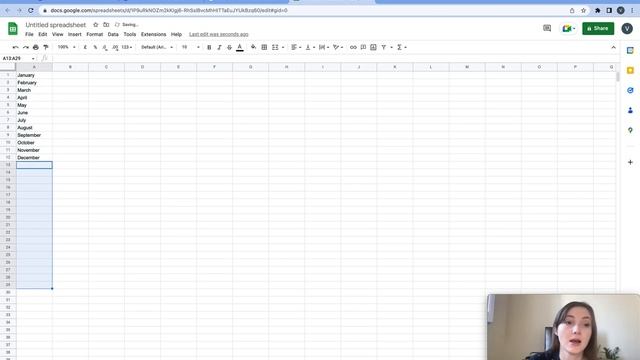Open 'Last edit was seconds ago' link

point(219,35)
